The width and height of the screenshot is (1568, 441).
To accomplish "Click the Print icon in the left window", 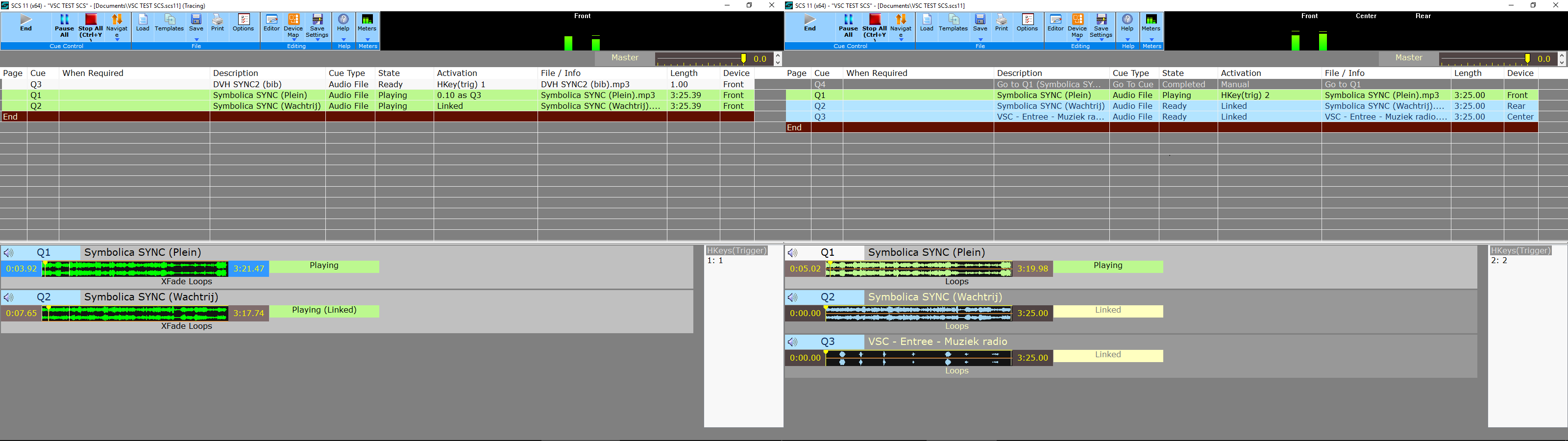I will pyautogui.click(x=217, y=23).
